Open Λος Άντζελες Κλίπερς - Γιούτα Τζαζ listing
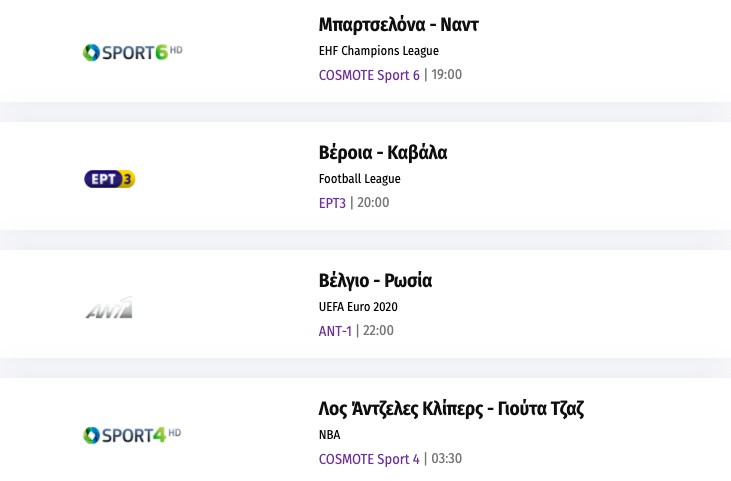 pyautogui.click(x=451, y=409)
